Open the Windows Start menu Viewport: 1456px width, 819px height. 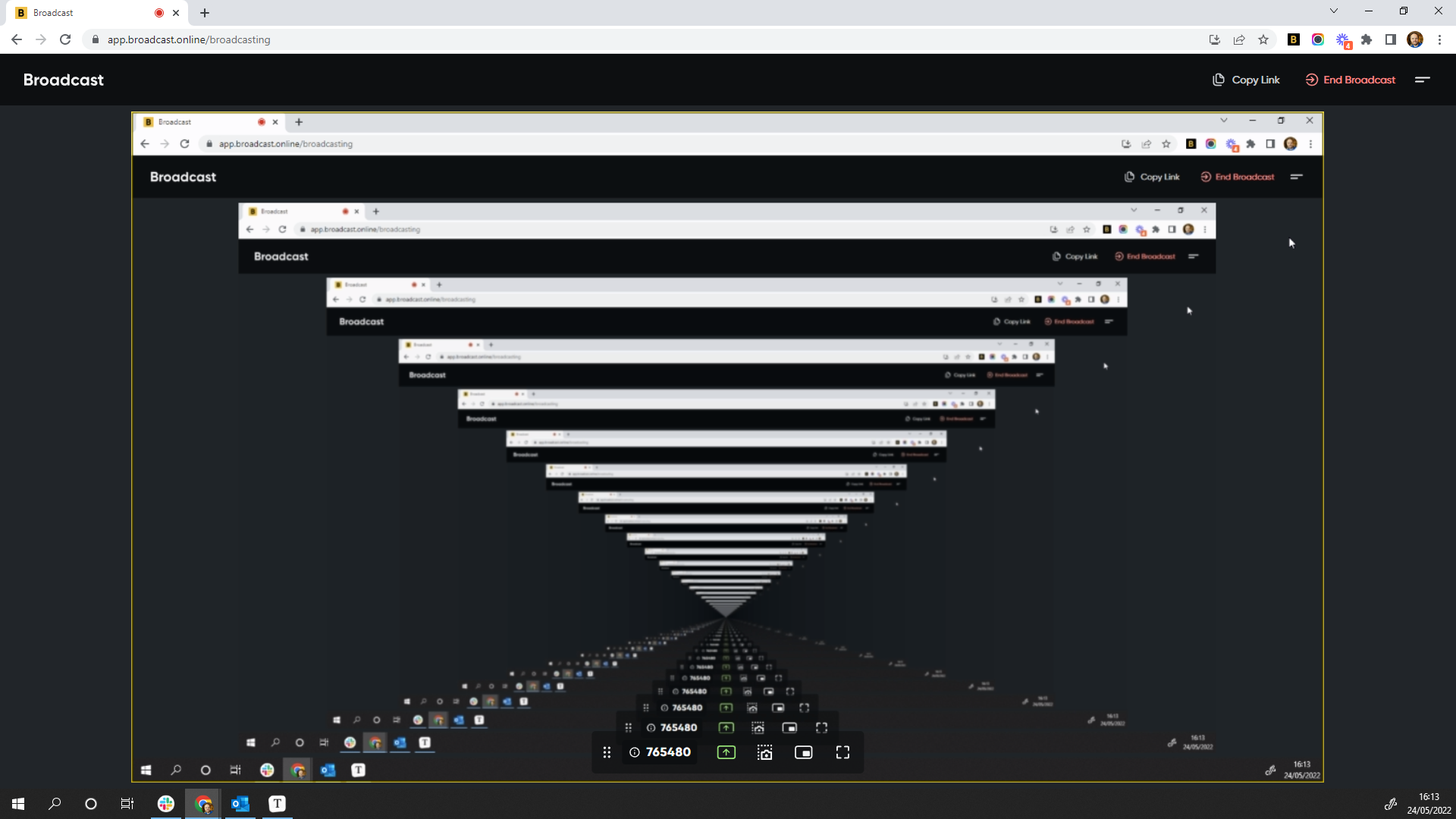point(18,804)
